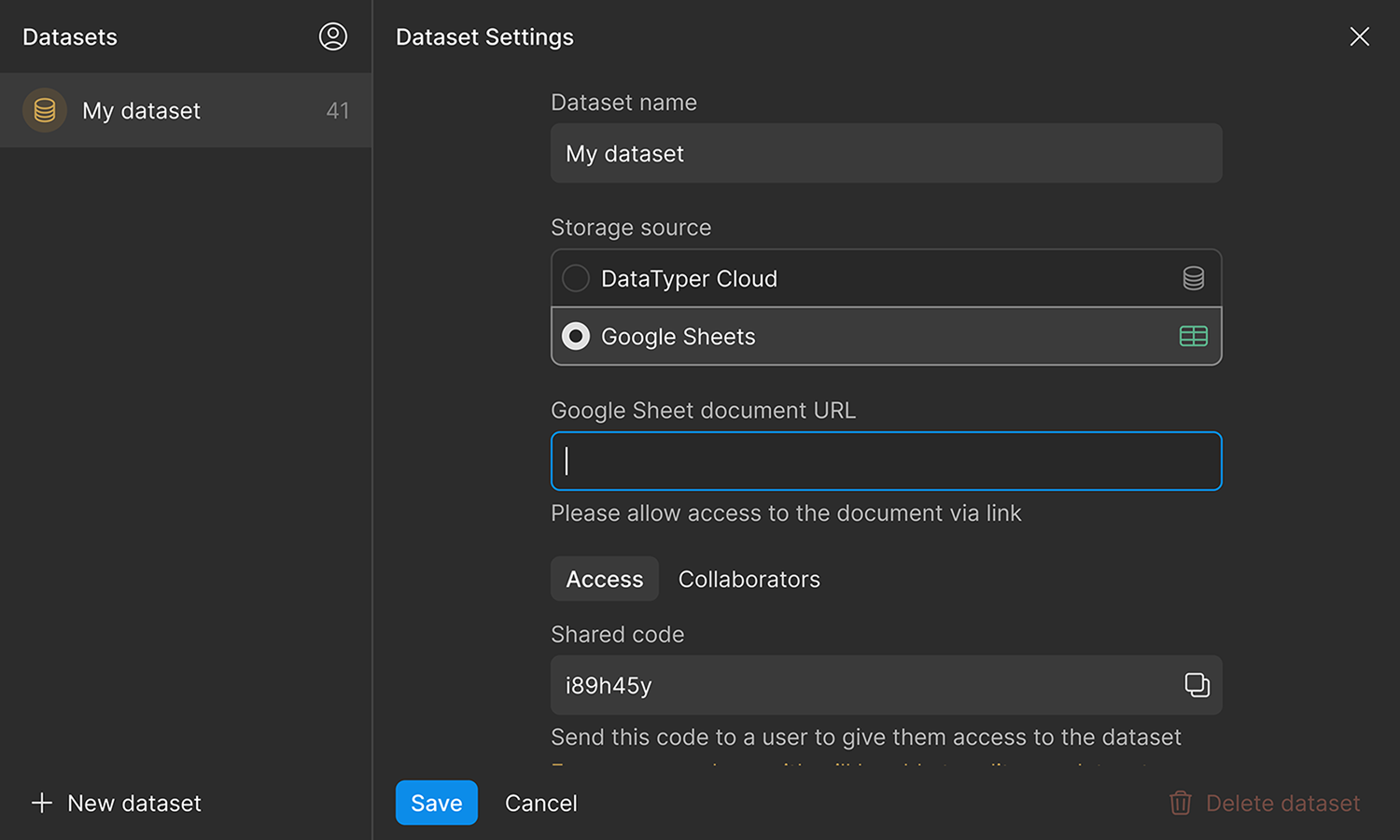Image resolution: width=1400 pixels, height=840 pixels.
Task: Click the Cancel button
Action: [x=540, y=803]
